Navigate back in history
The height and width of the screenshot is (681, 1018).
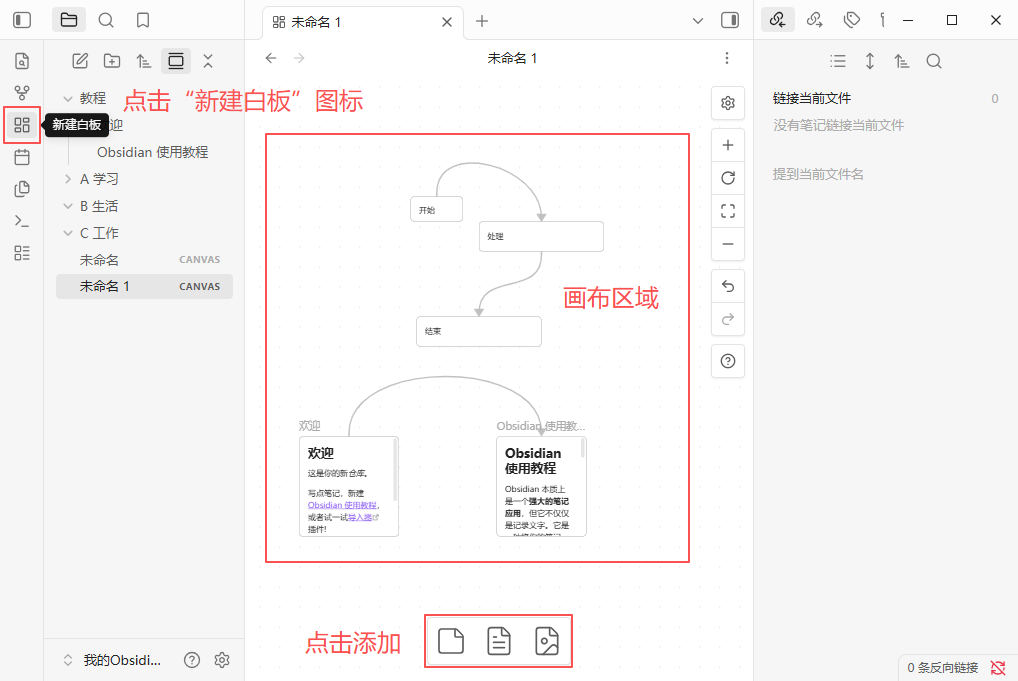271,58
